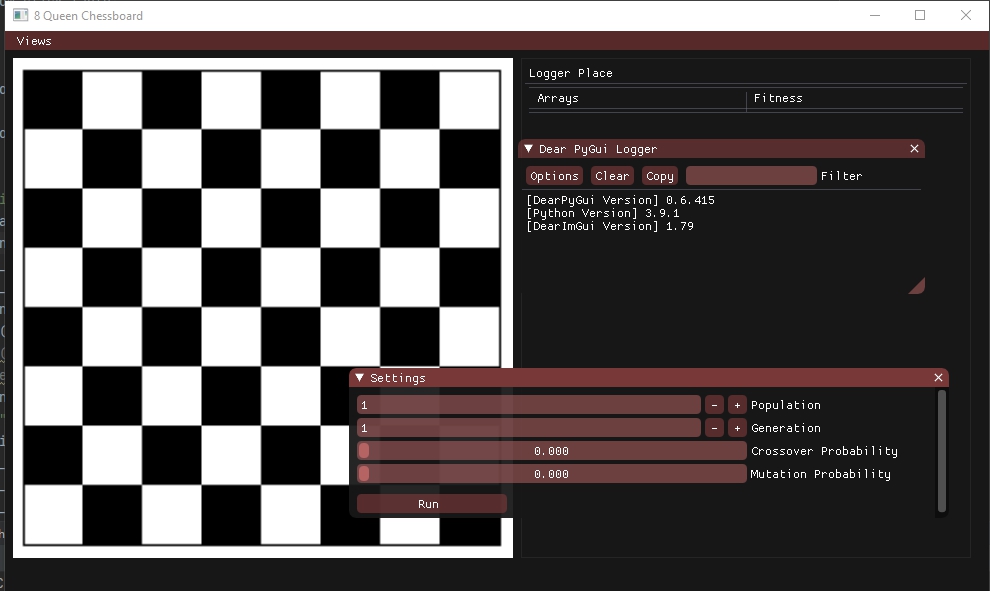990x591 pixels.
Task: Click the Settings window vertical scrollbar
Action: [941, 451]
